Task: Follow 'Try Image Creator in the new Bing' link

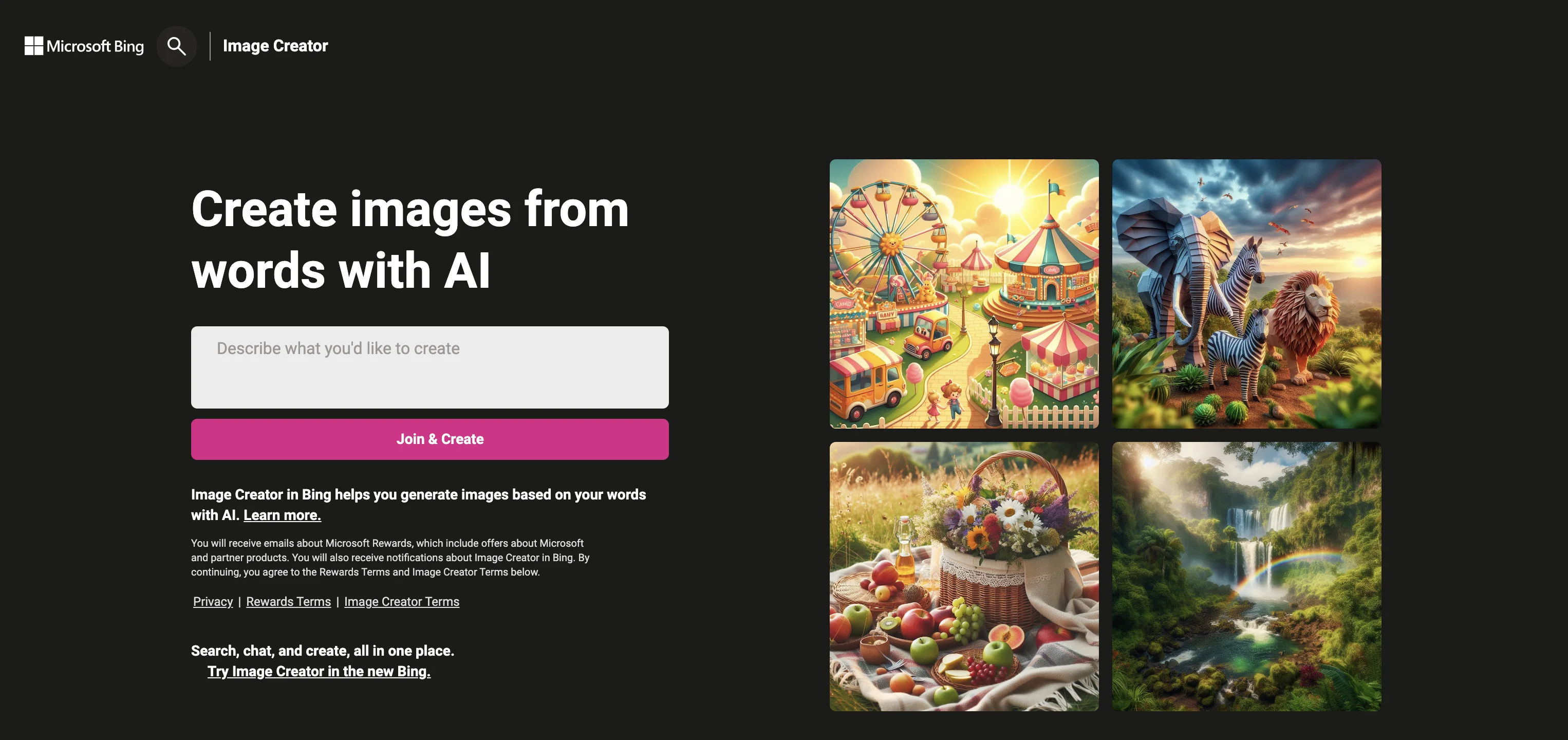Action: pyautogui.click(x=319, y=671)
